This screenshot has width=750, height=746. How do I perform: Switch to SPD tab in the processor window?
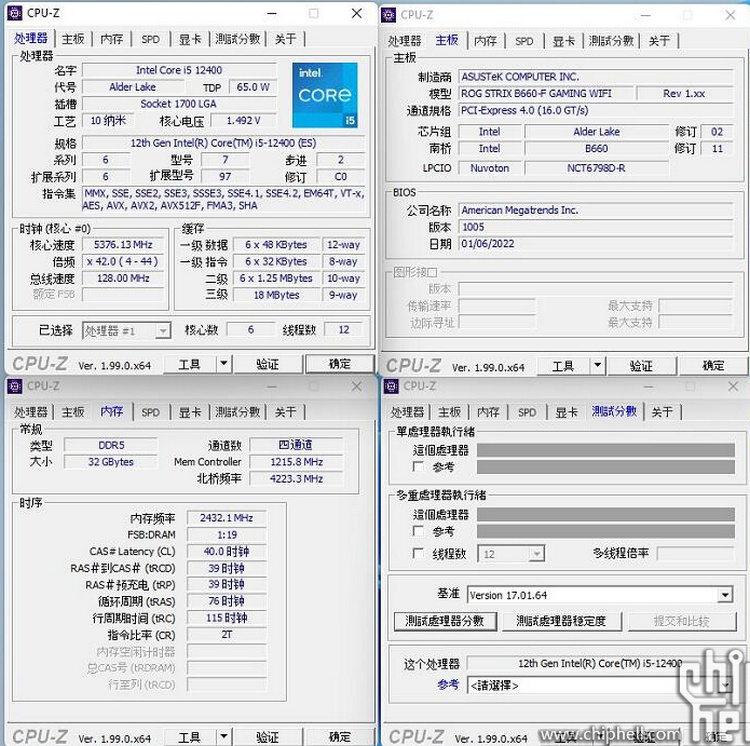tap(150, 39)
